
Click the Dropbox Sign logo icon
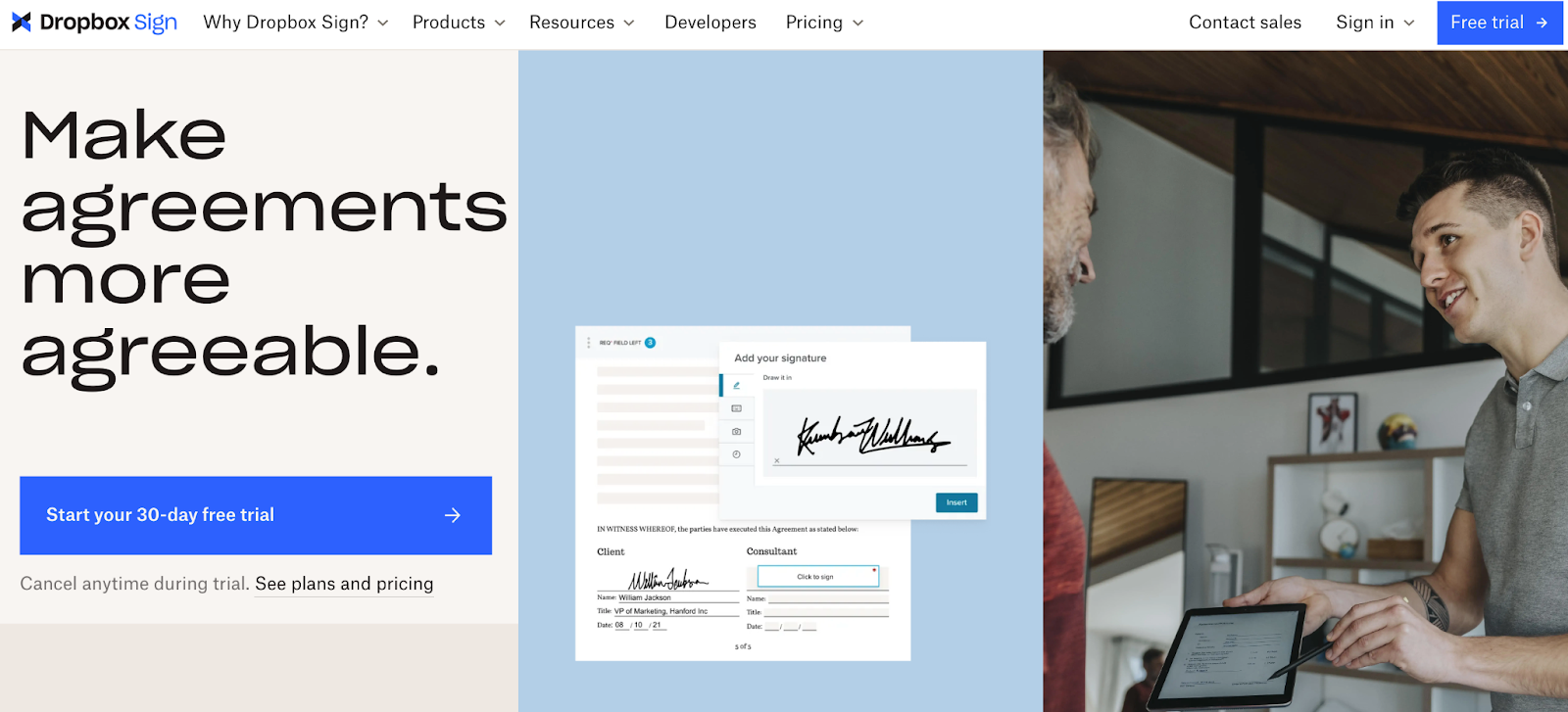pos(22,23)
